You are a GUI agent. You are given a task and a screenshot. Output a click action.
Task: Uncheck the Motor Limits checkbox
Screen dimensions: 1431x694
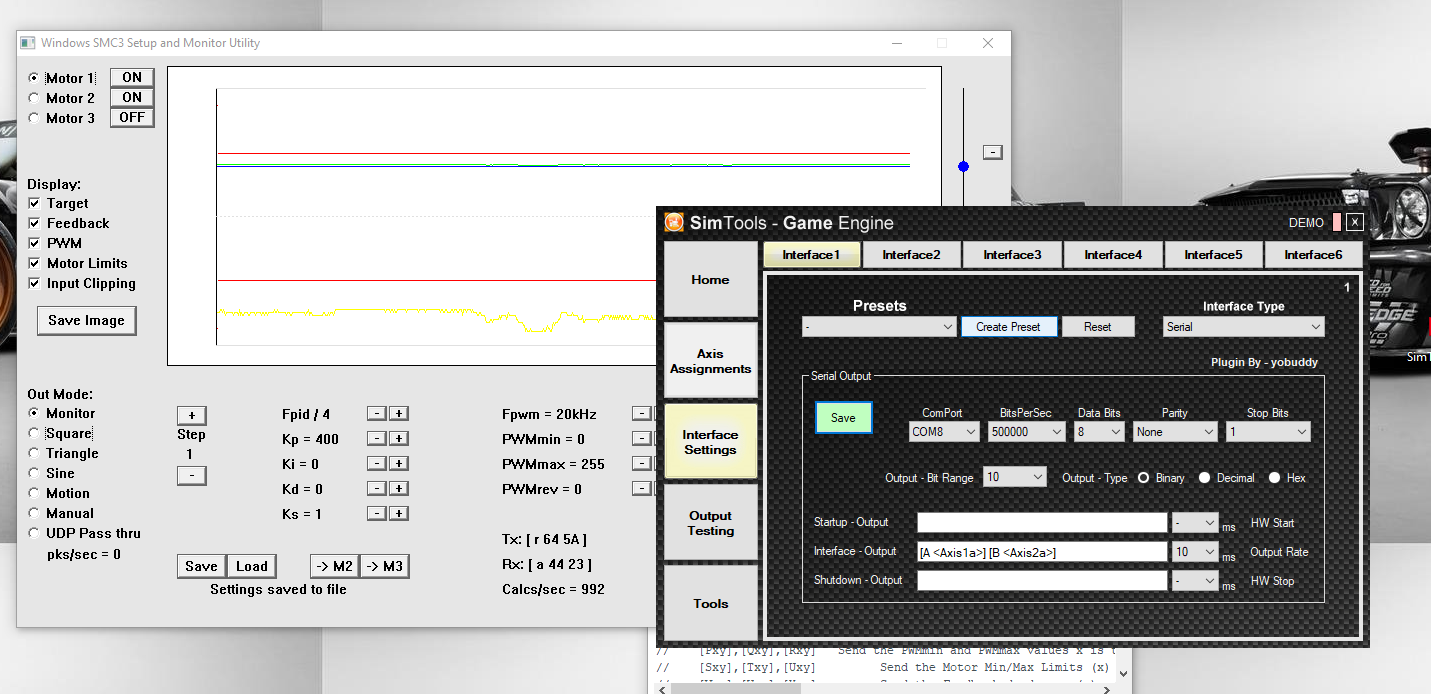(x=34, y=264)
